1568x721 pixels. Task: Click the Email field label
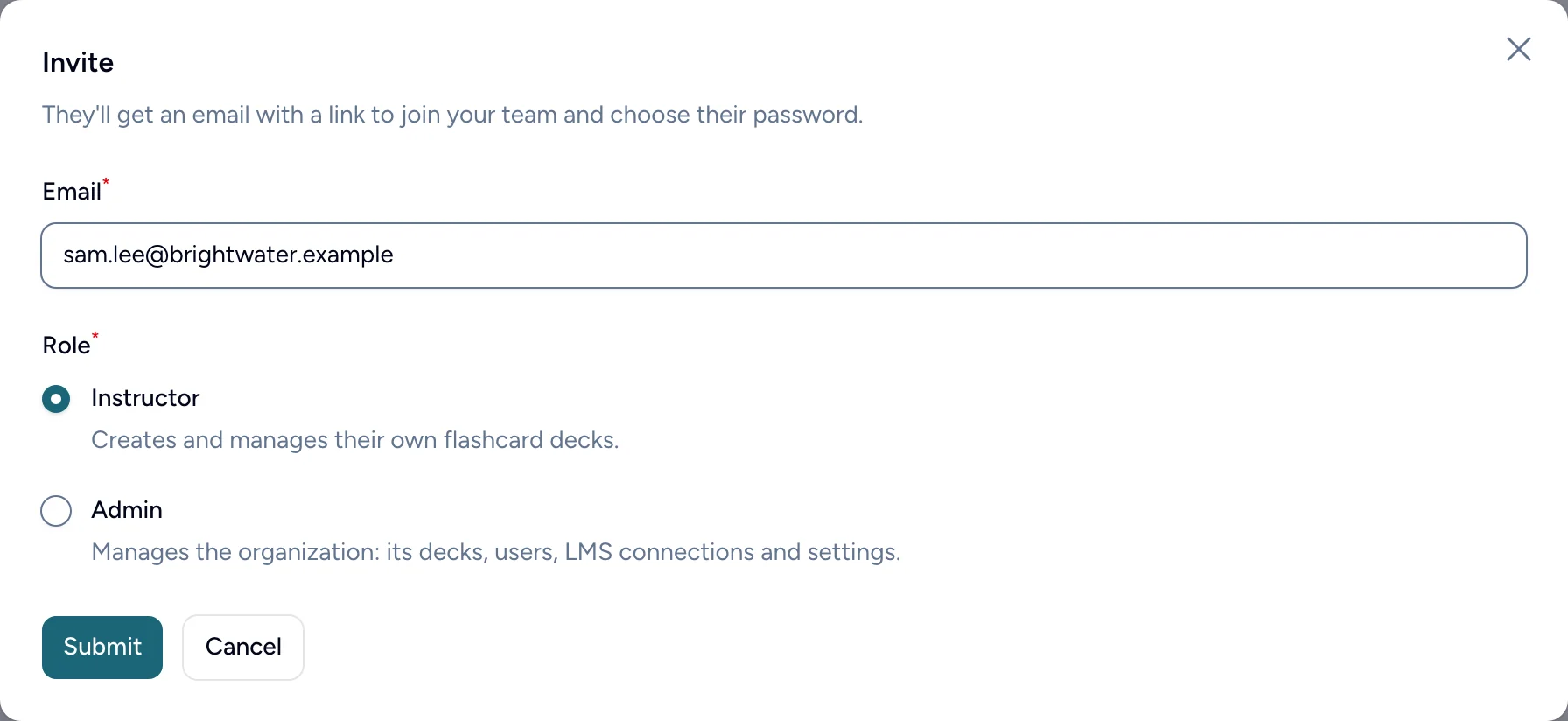tap(72, 192)
